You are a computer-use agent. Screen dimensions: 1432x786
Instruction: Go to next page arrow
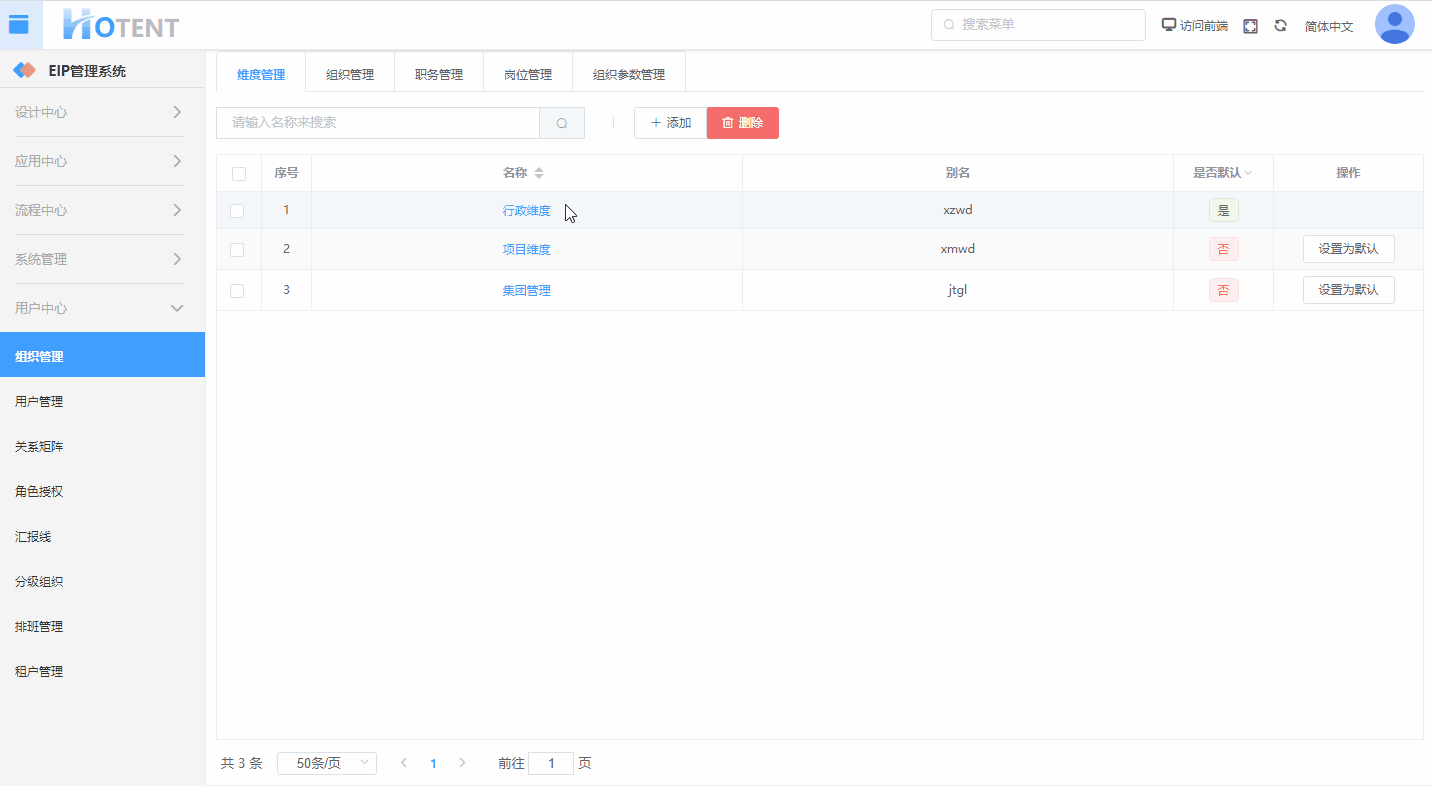[462, 763]
